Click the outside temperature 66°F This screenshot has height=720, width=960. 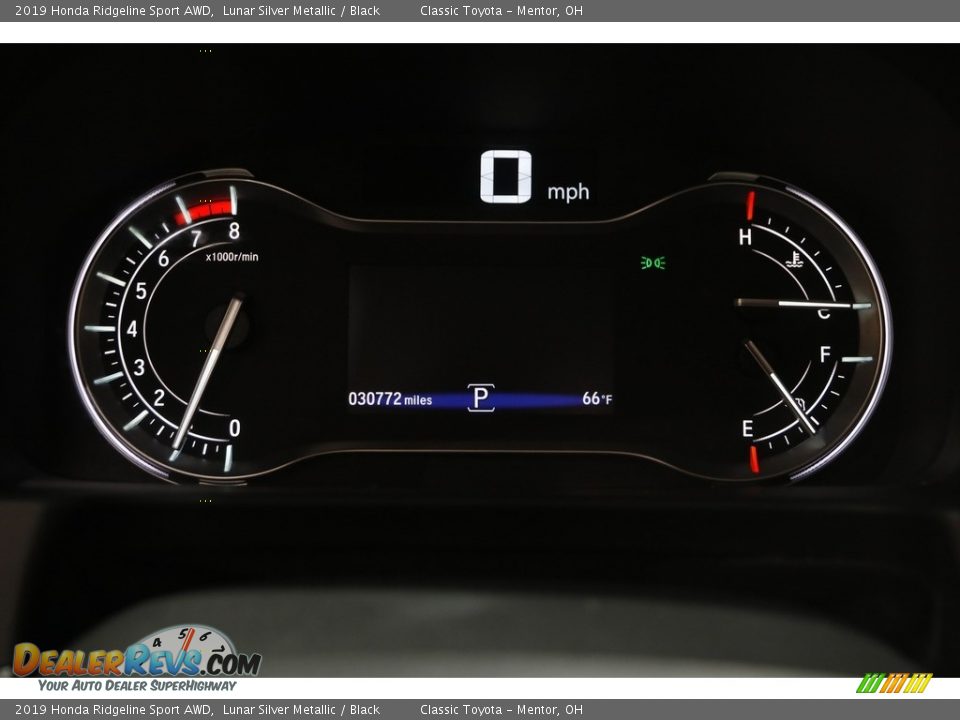pyautogui.click(x=597, y=399)
